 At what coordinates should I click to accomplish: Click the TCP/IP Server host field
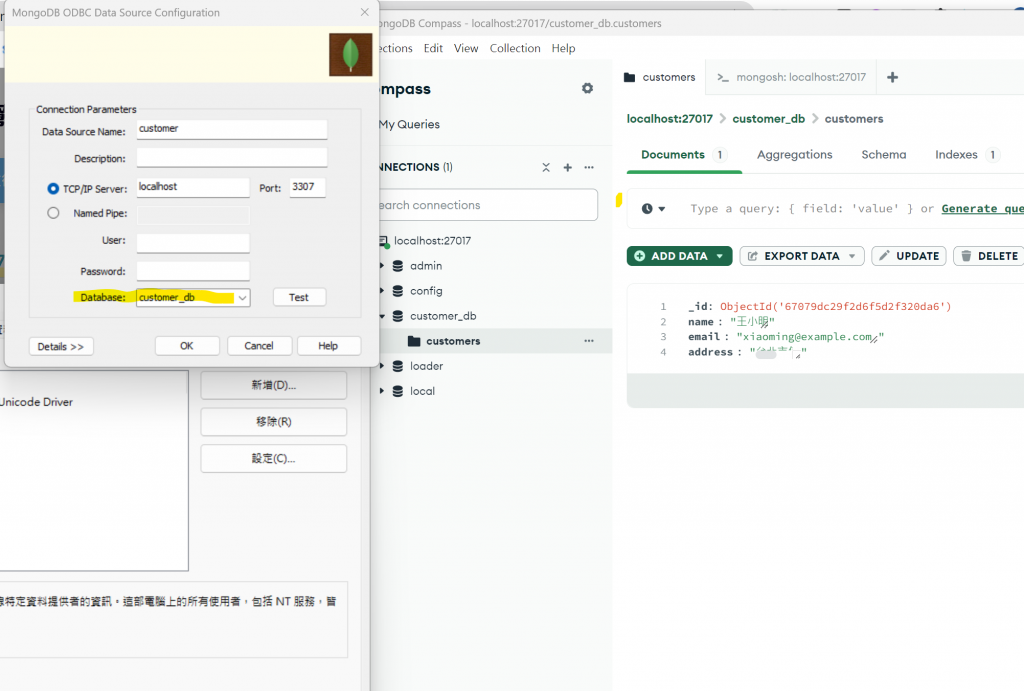coord(193,187)
